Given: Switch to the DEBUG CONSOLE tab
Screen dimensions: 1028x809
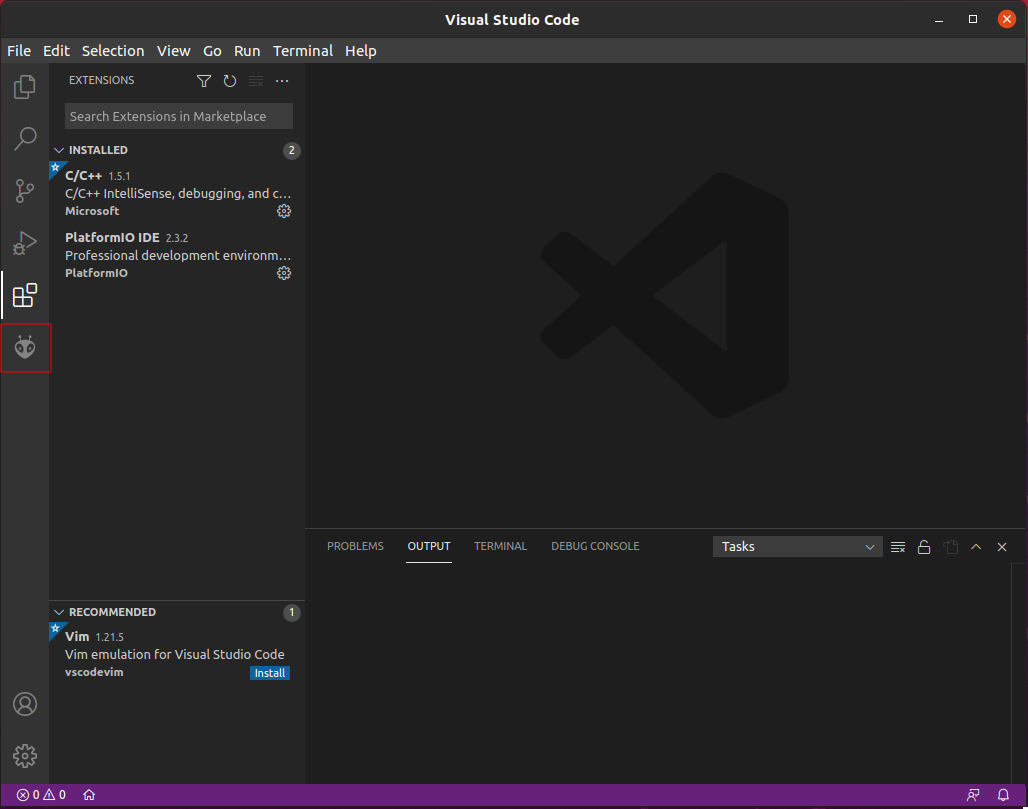Looking at the screenshot, I should 595,546.
